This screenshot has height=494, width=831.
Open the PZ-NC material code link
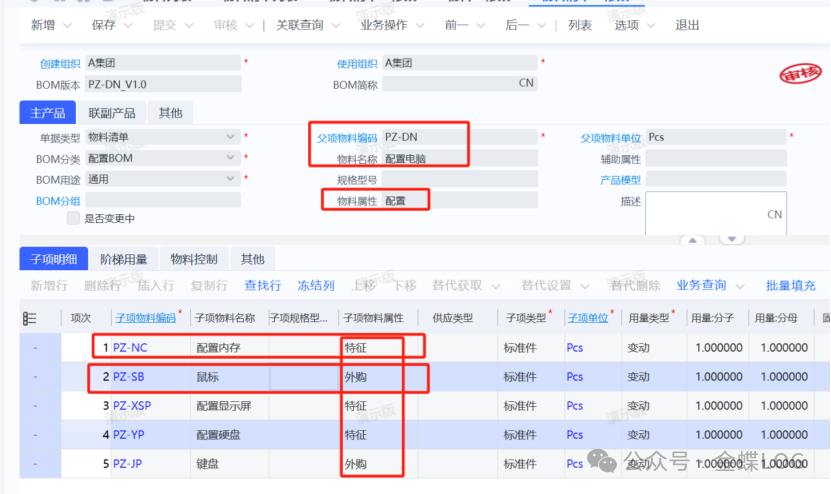tap(131, 348)
